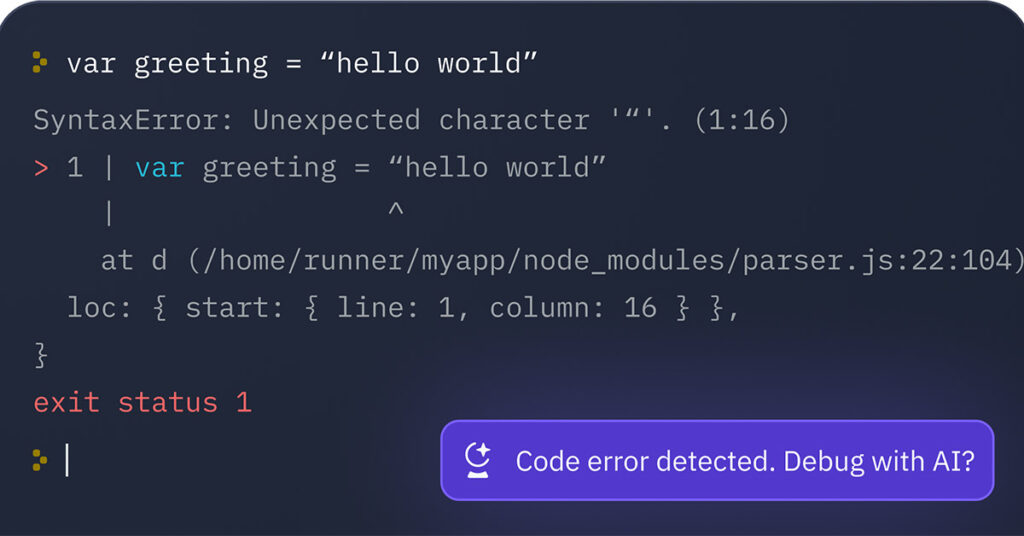The height and width of the screenshot is (536, 1024).
Task: Click the (1:16) position in the error message
Action: pyautogui.click(x=740, y=120)
